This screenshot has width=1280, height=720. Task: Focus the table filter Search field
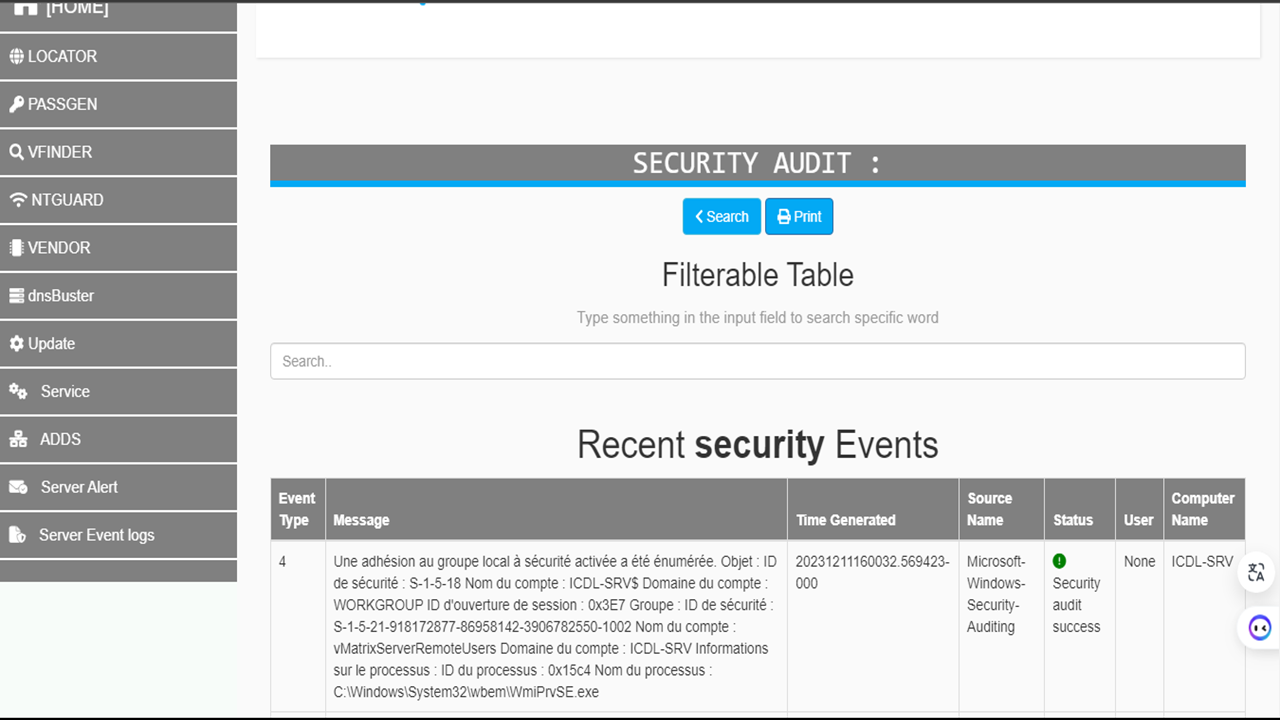click(x=757, y=361)
